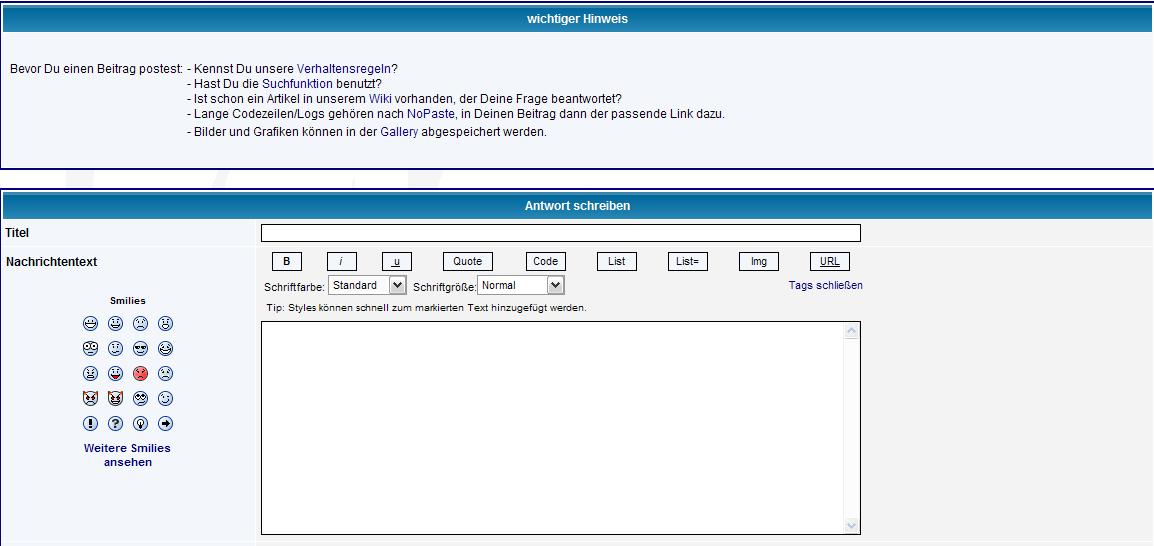The width and height of the screenshot is (1154, 546).
Task: Insert the Very Happy wide-grin smiley
Action: pyautogui.click(x=91, y=323)
